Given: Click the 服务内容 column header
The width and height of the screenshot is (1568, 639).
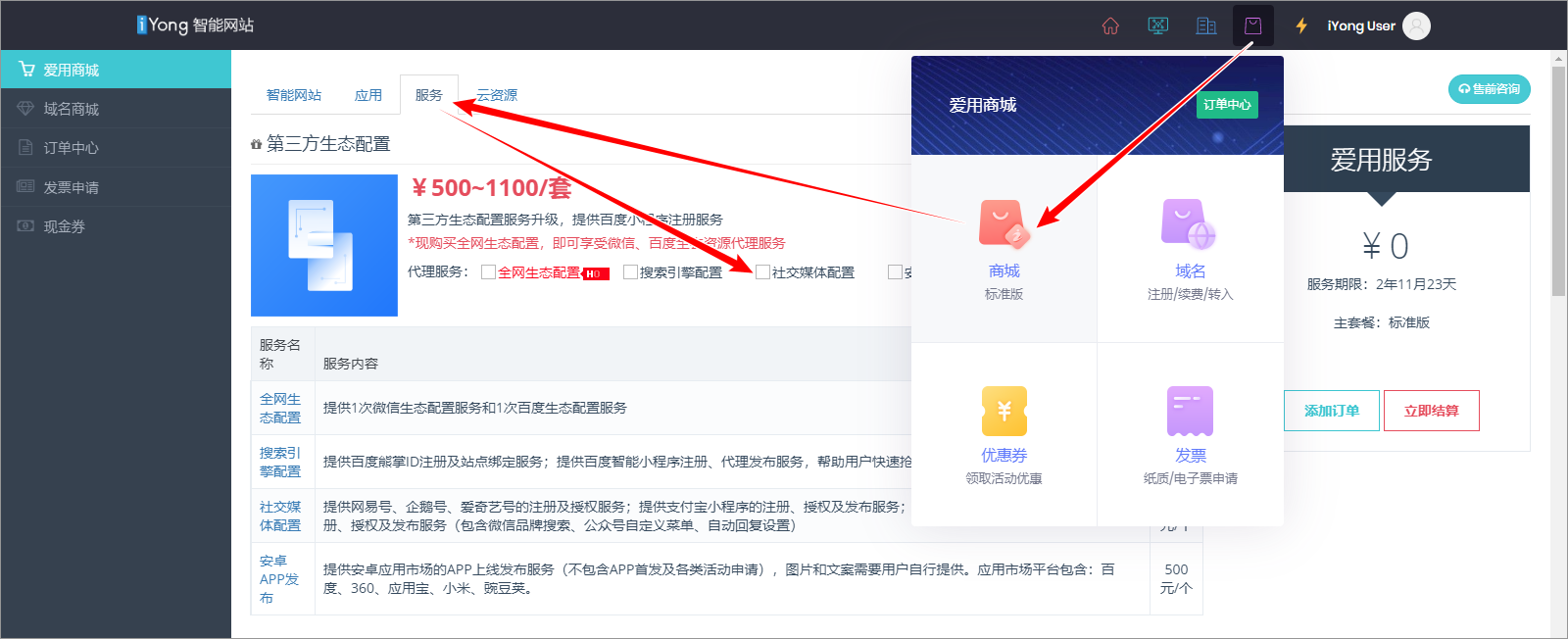Looking at the screenshot, I should click(351, 364).
